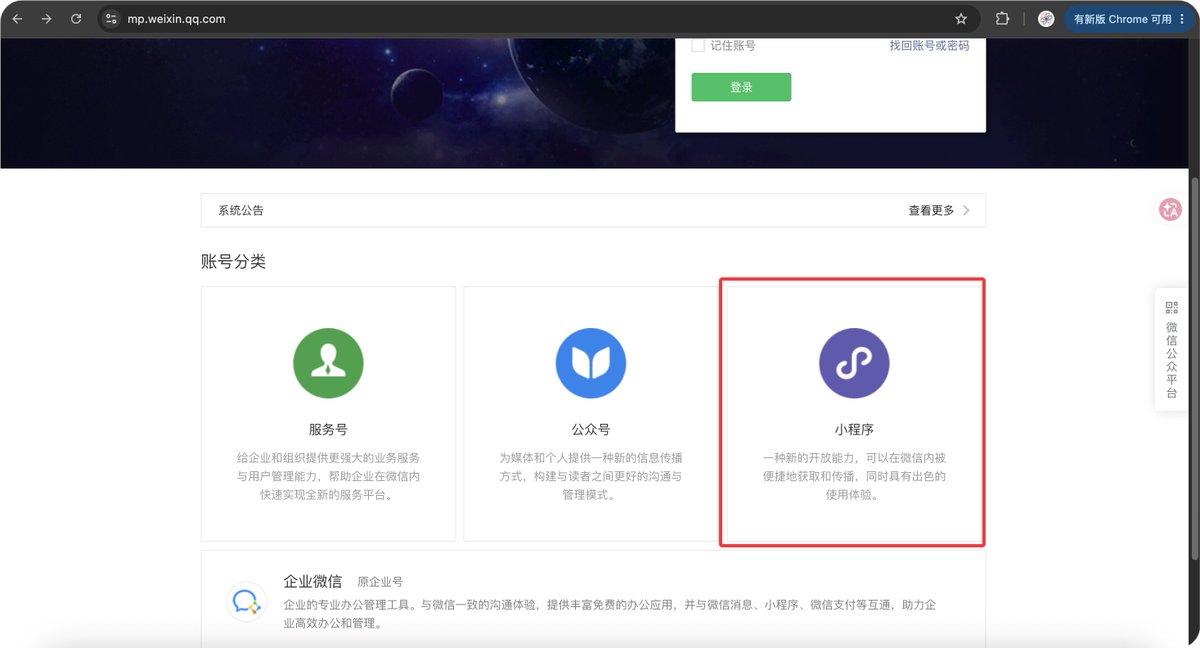This screenshot has height=648, width=1200.
Task: Click the 企业微信 chat bubble icon
Action: (246, 602)
